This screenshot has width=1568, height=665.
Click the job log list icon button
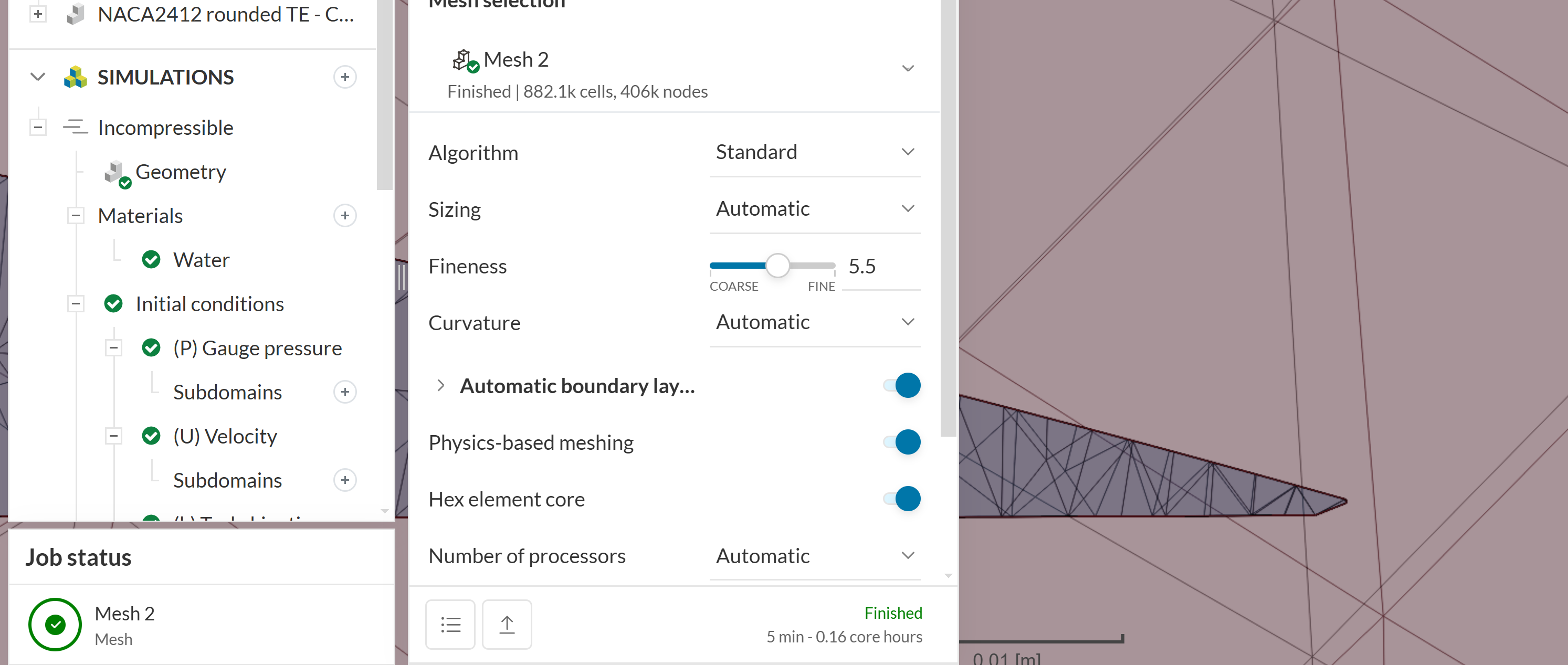450,624
